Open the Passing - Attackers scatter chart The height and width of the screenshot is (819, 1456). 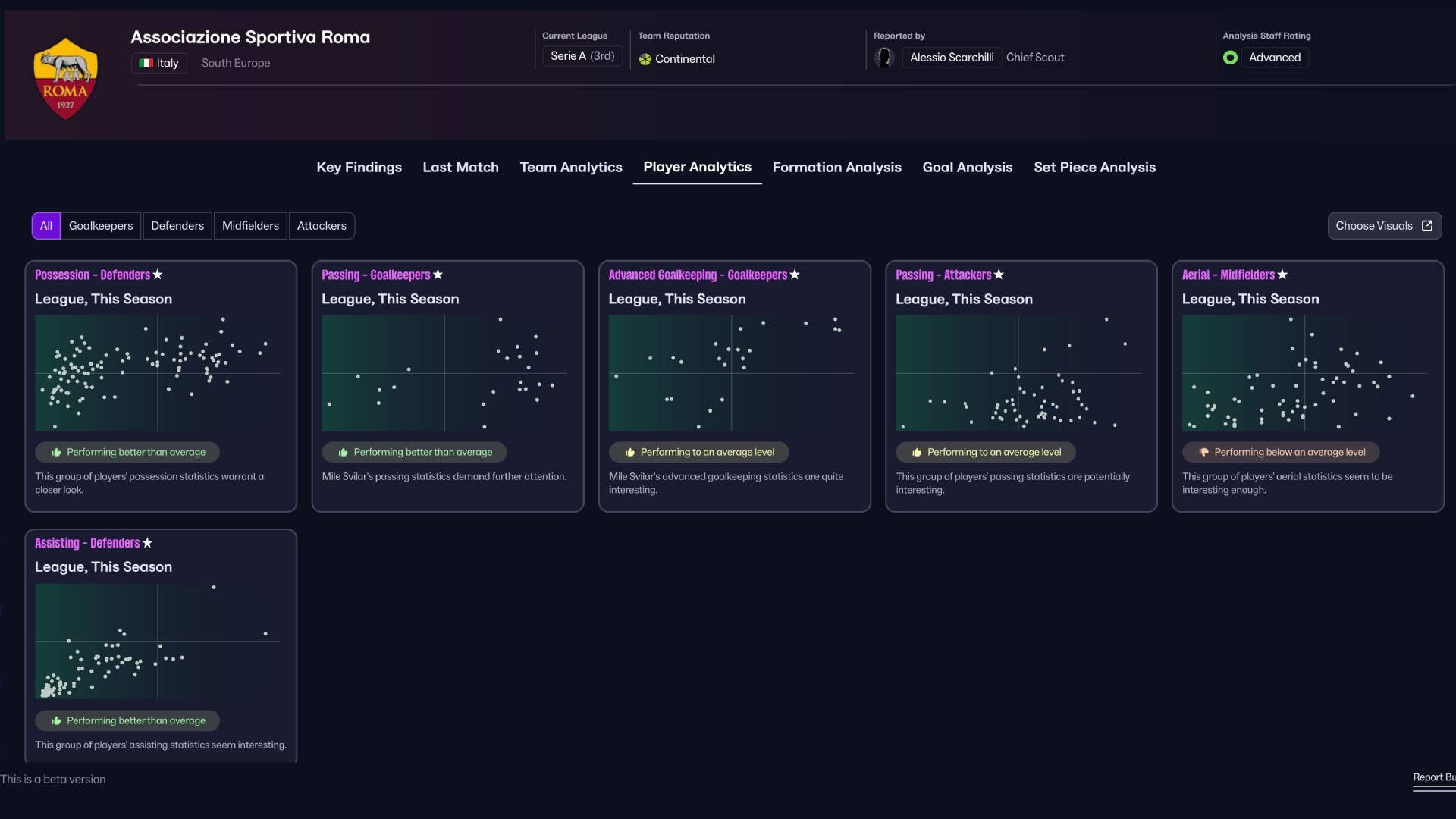pyautogui.click(x=1018, y=373)
